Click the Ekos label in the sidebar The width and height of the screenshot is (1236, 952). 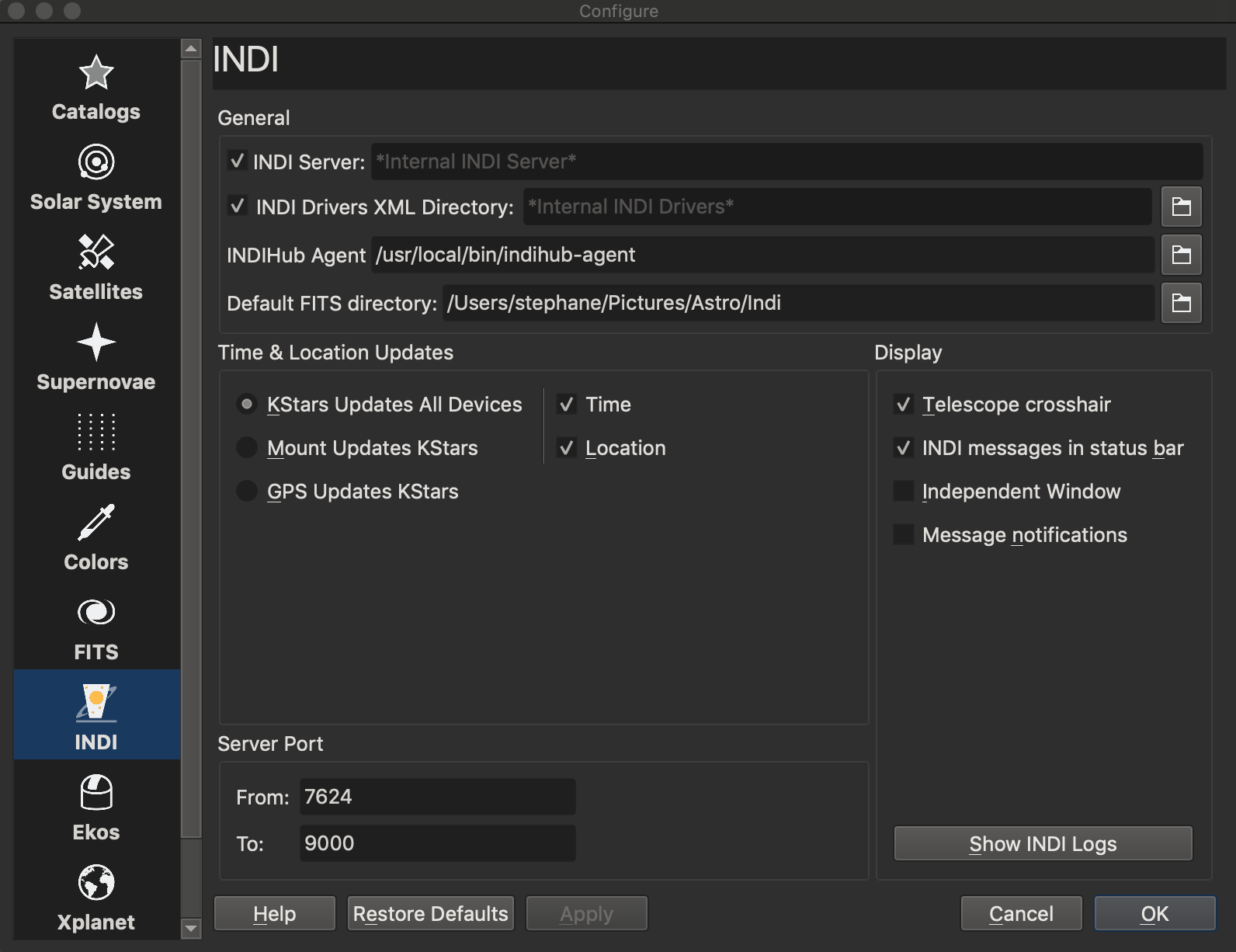click(x=96, y=832)
